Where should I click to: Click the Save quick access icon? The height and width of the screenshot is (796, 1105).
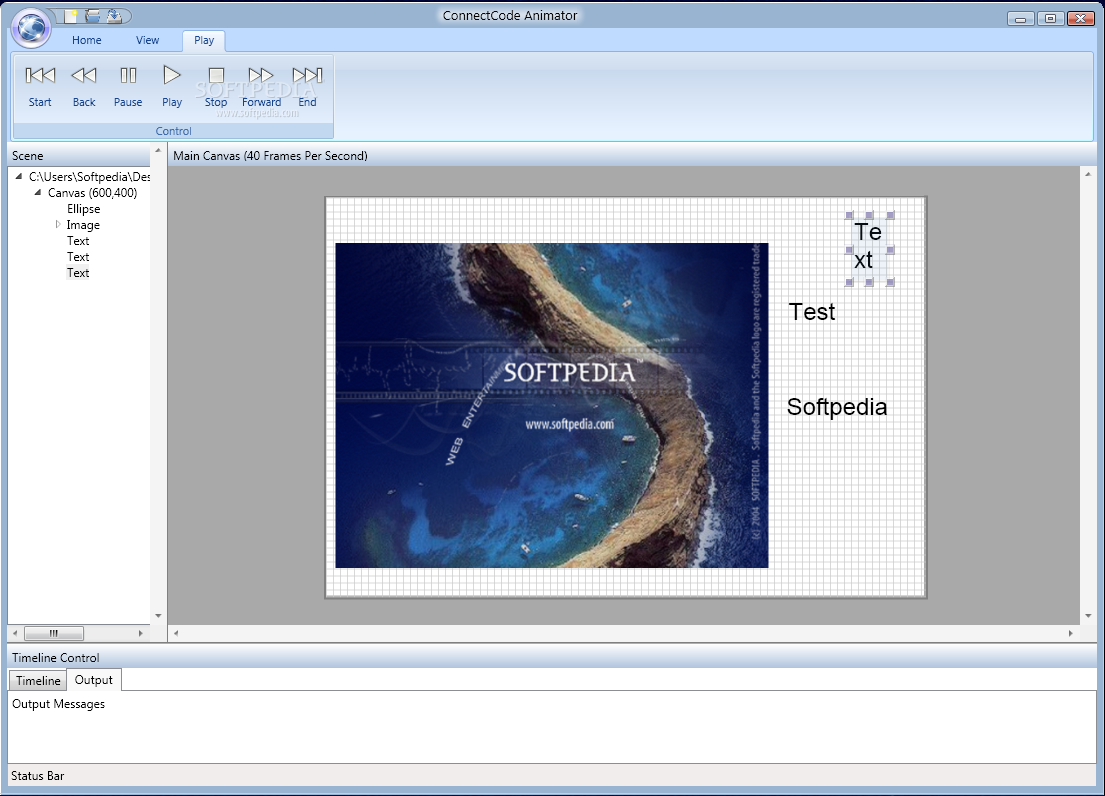click(x=114, y=15)
